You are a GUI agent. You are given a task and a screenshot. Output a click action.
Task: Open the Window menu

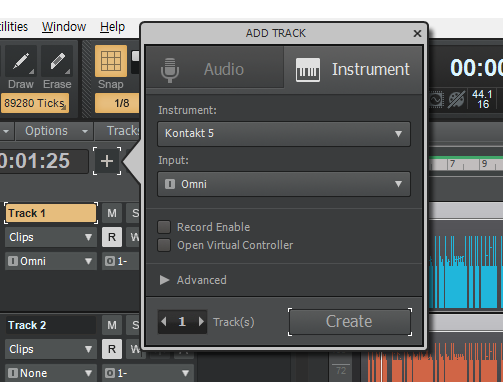pyautogui.click(x=64, y=27)
